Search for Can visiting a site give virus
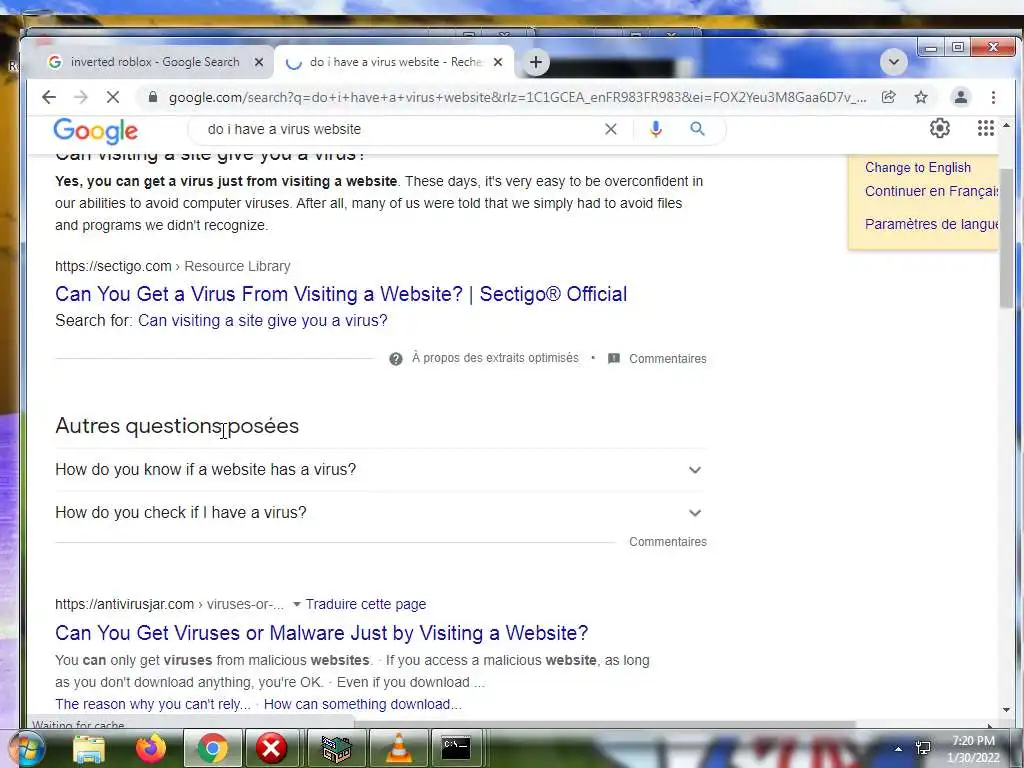 (263, 321)
